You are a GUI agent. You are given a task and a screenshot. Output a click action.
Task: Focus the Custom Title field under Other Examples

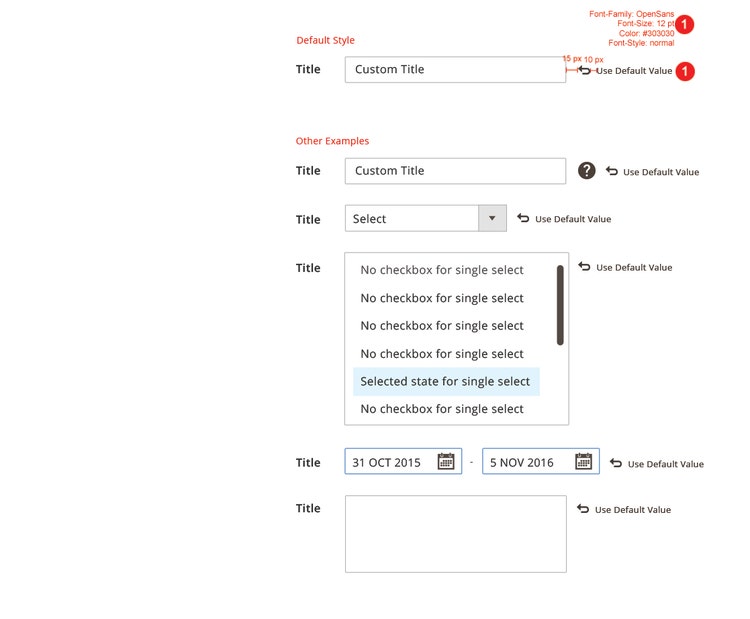[455, 171]
